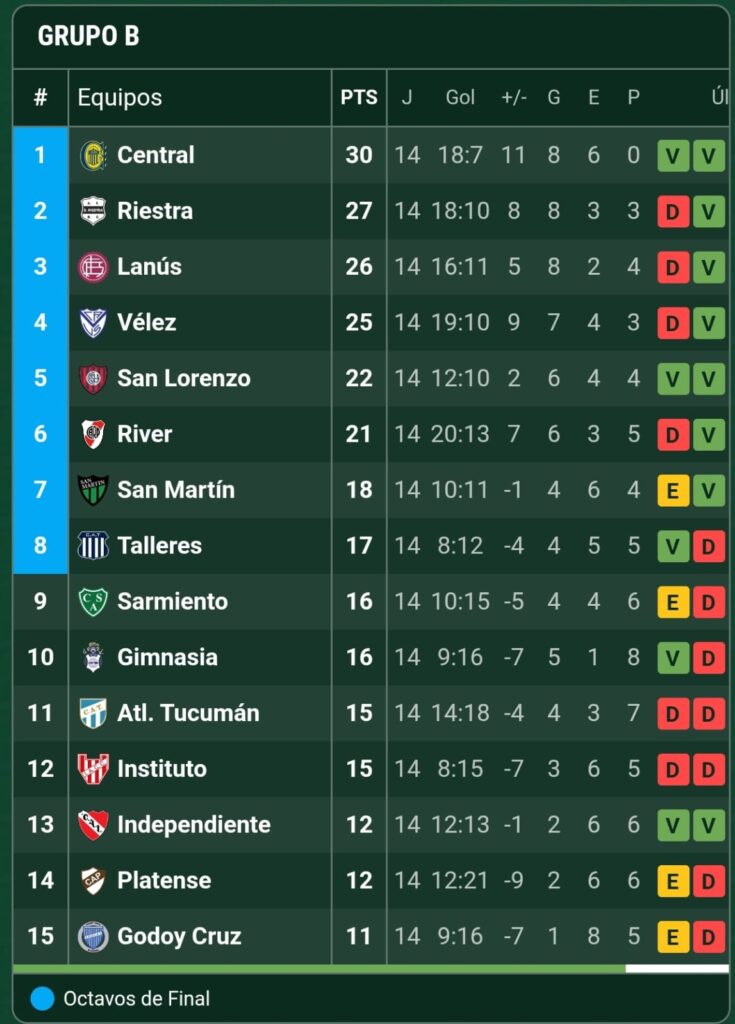Screen dimensions: 735x1024
Task: Open the Sarmiento team link
Action: tap(172, 602)
